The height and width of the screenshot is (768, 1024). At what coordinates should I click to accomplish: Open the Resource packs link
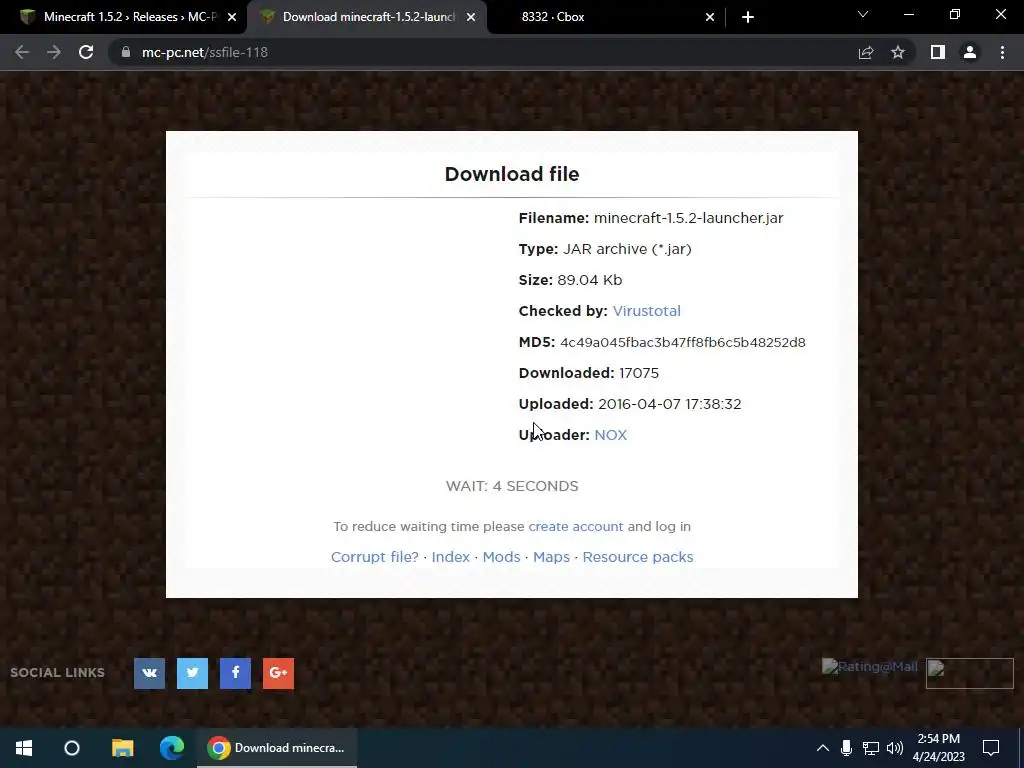(x=637, y=557)
